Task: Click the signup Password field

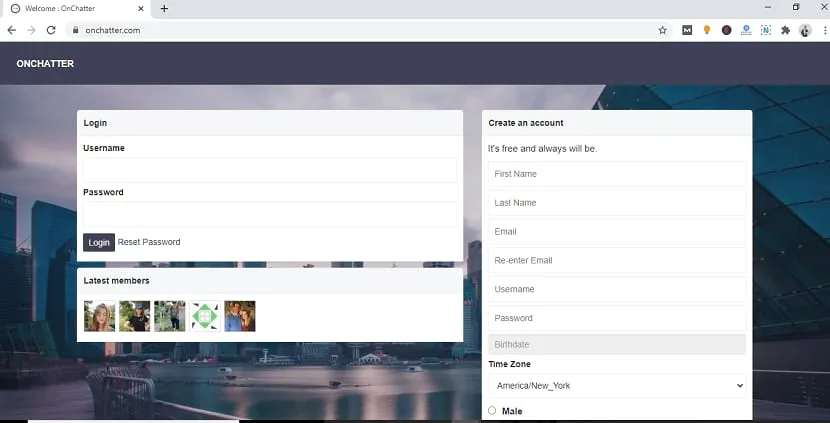Action: (x=617, y=318)
